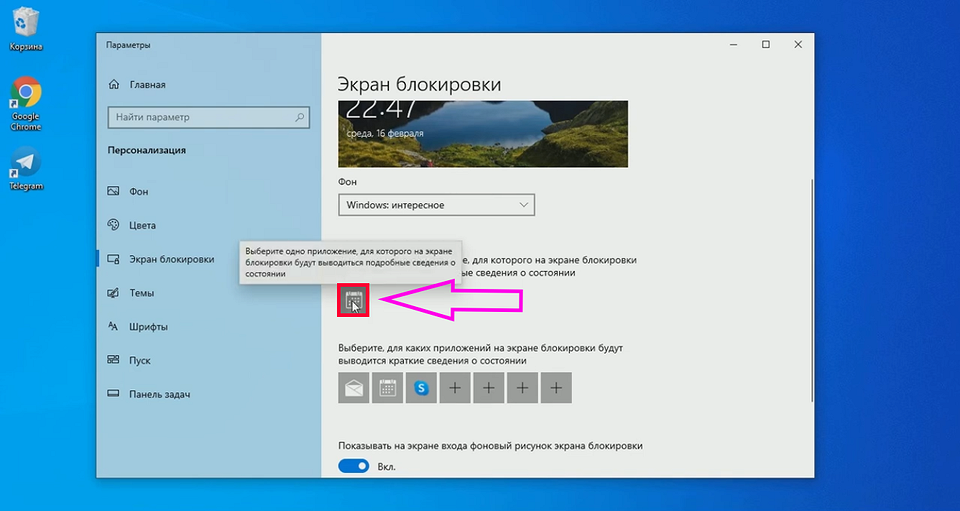Click the Цвета palette icon
This screenshot has width=960, height=511.
pos(113,225)
